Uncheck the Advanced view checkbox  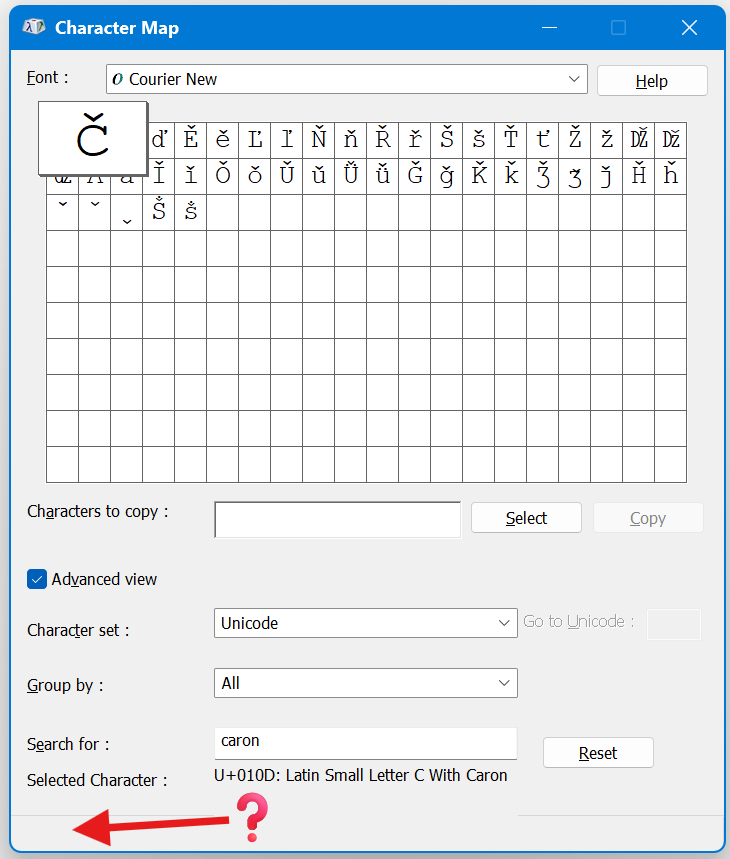tap(37, 579)
